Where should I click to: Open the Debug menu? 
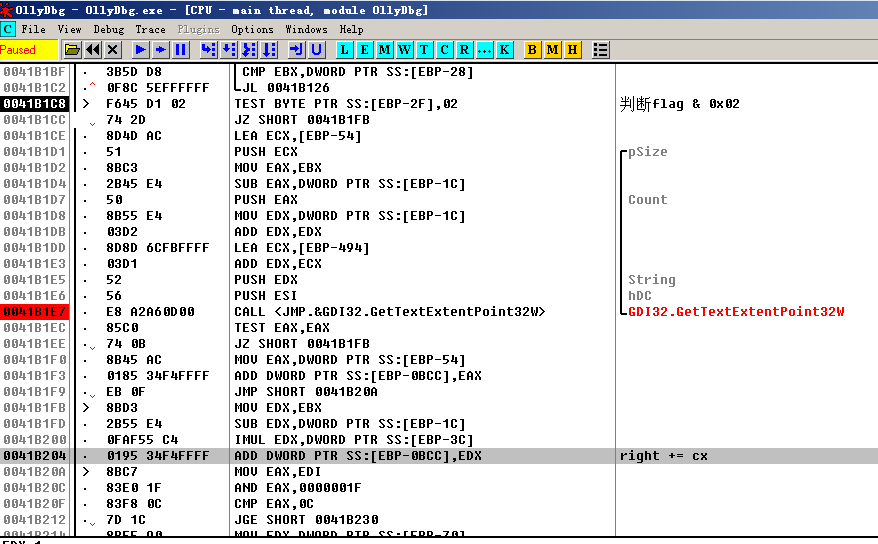(x=109, y=29)
